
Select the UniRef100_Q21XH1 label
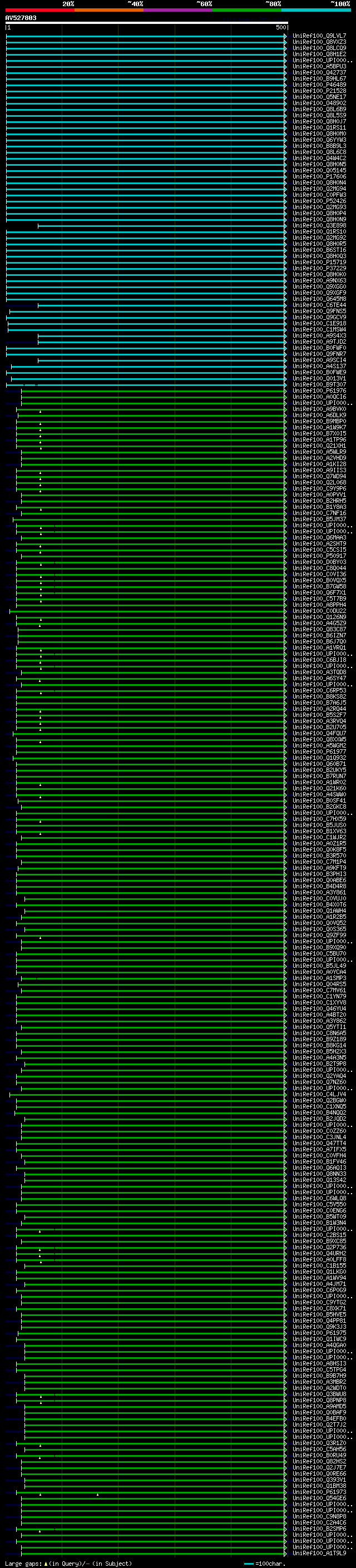[319, 446]
